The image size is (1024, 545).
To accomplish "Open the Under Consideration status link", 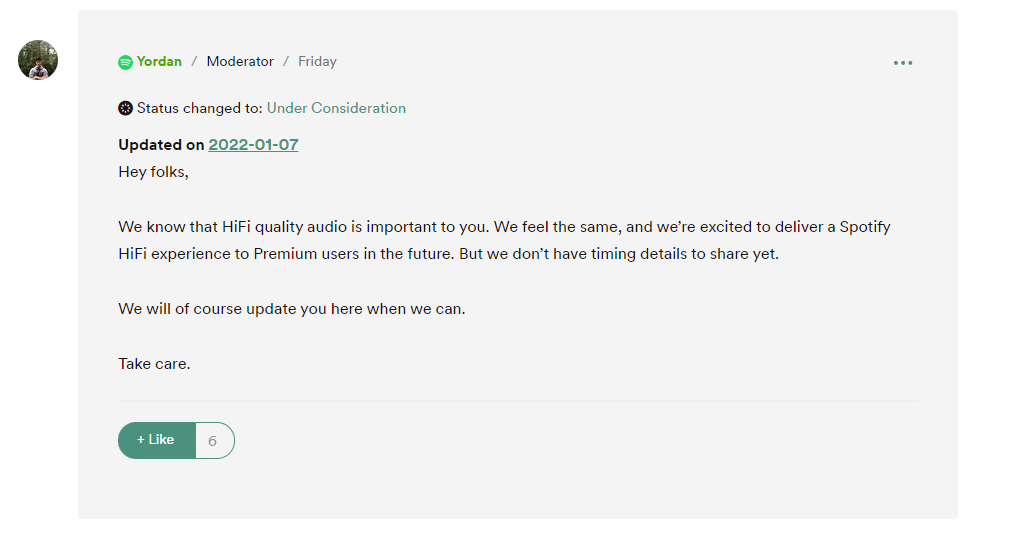I will click(336, 108).
